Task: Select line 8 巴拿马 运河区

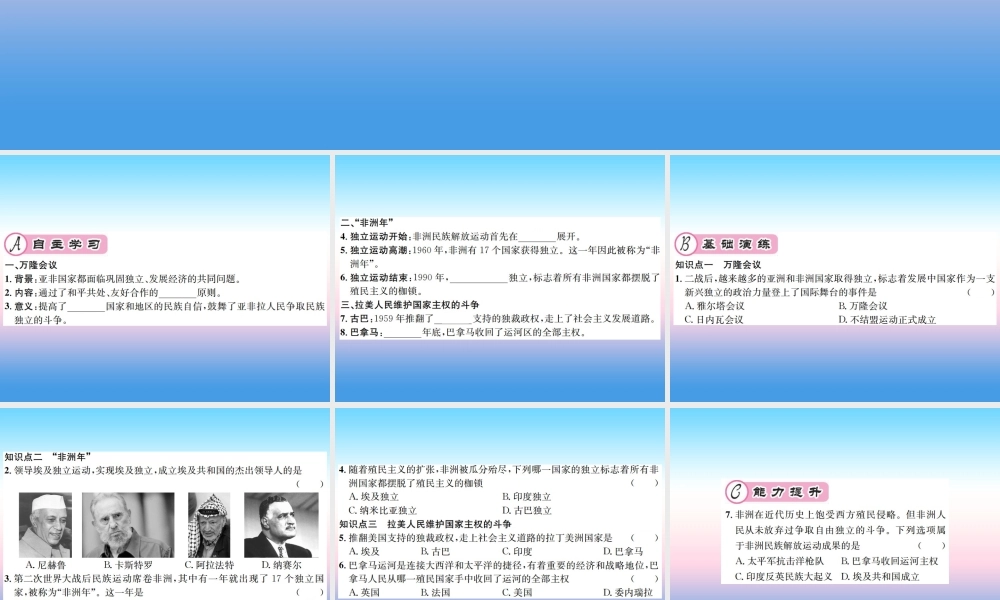Action: click(464, 332)
